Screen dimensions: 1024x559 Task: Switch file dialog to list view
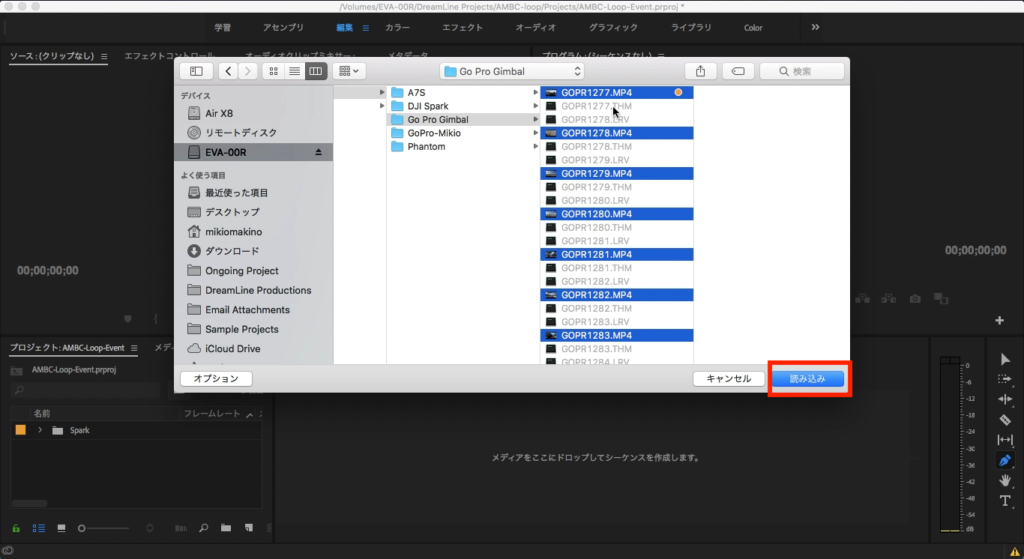pyautogui.click(x=295, y=71)
